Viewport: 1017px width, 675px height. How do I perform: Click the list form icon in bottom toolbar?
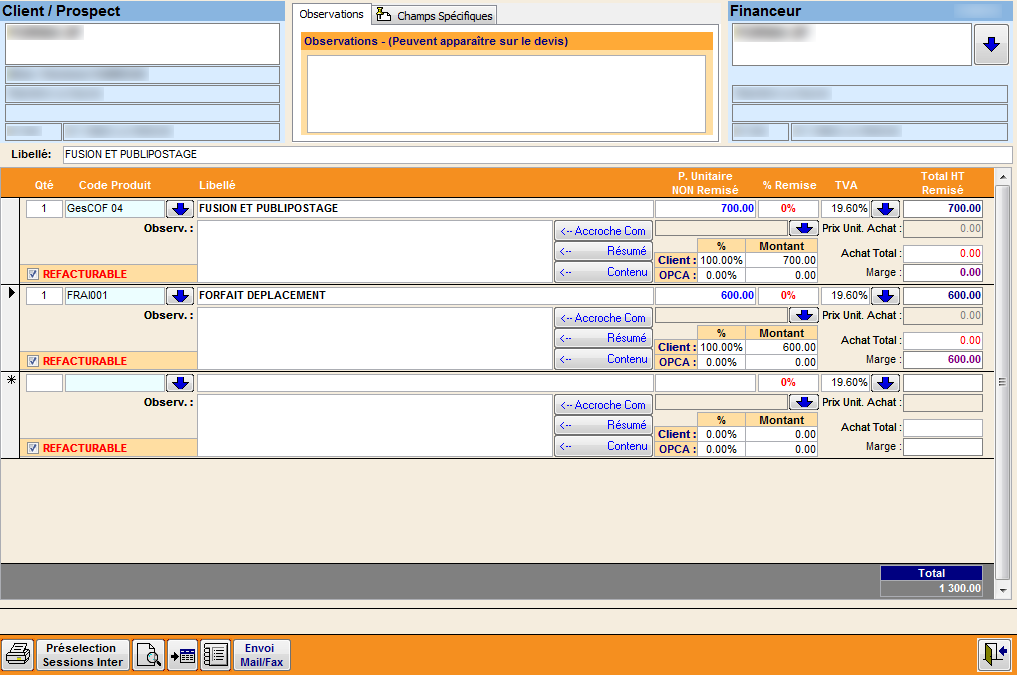click(x=215, y=655)
